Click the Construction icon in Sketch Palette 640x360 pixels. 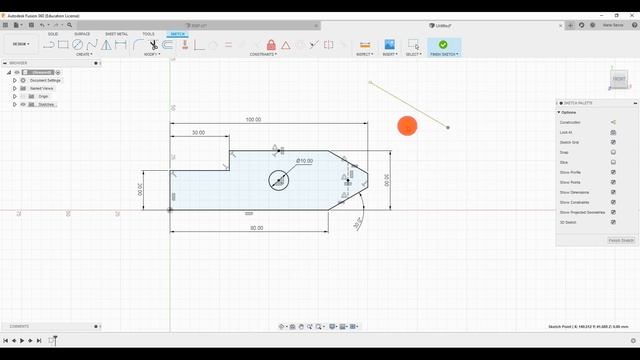(613, 122)
